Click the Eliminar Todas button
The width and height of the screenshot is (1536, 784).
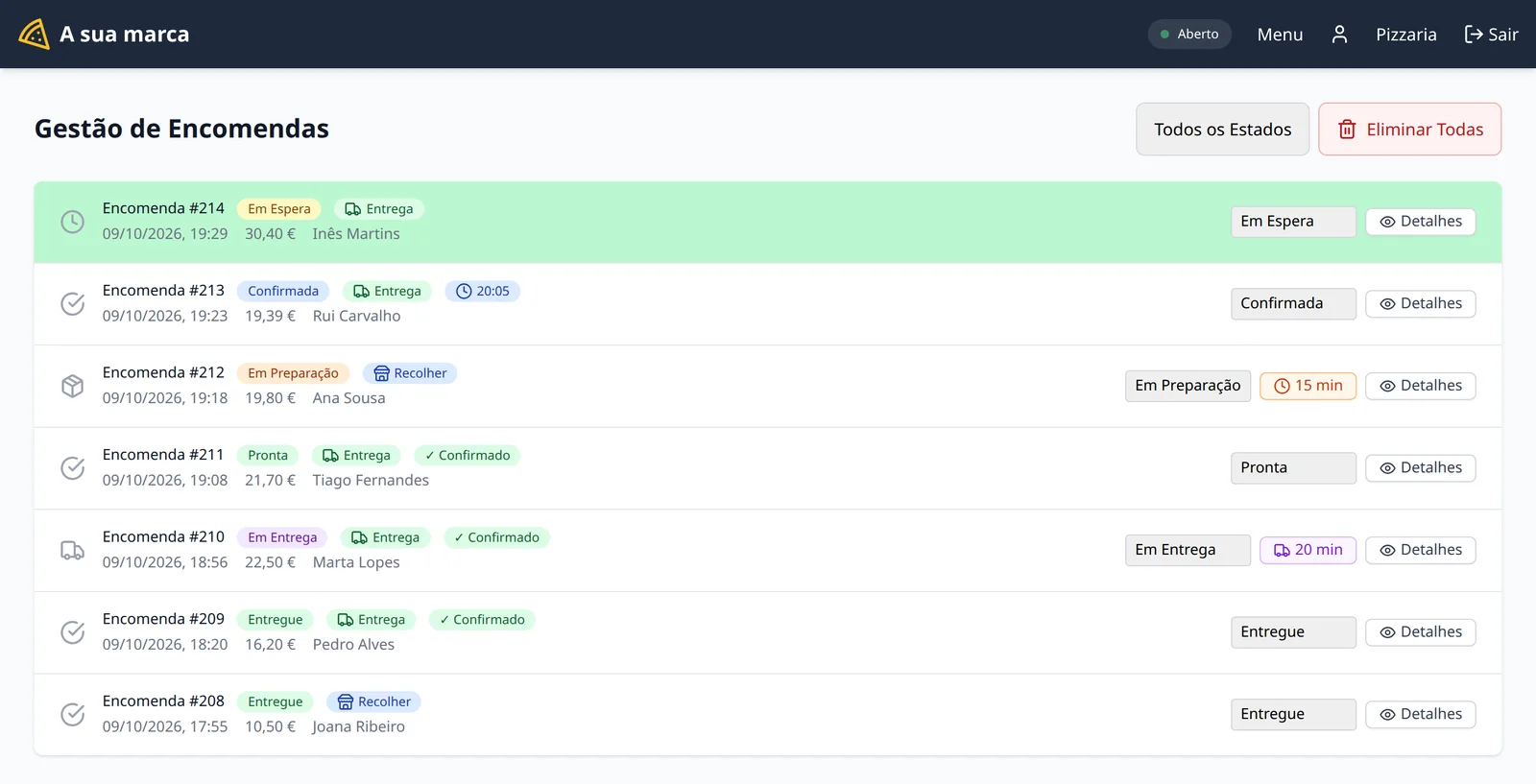pos(1409,130)
